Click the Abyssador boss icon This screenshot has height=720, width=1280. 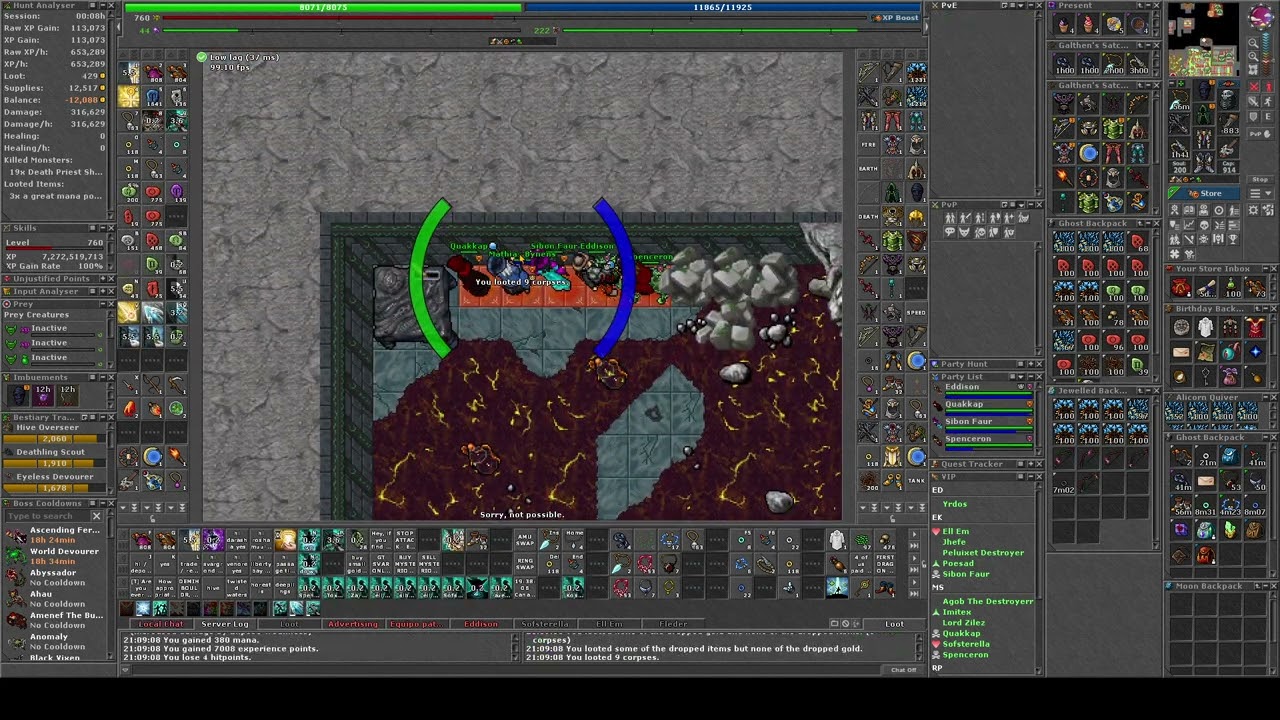coord(16,578)
